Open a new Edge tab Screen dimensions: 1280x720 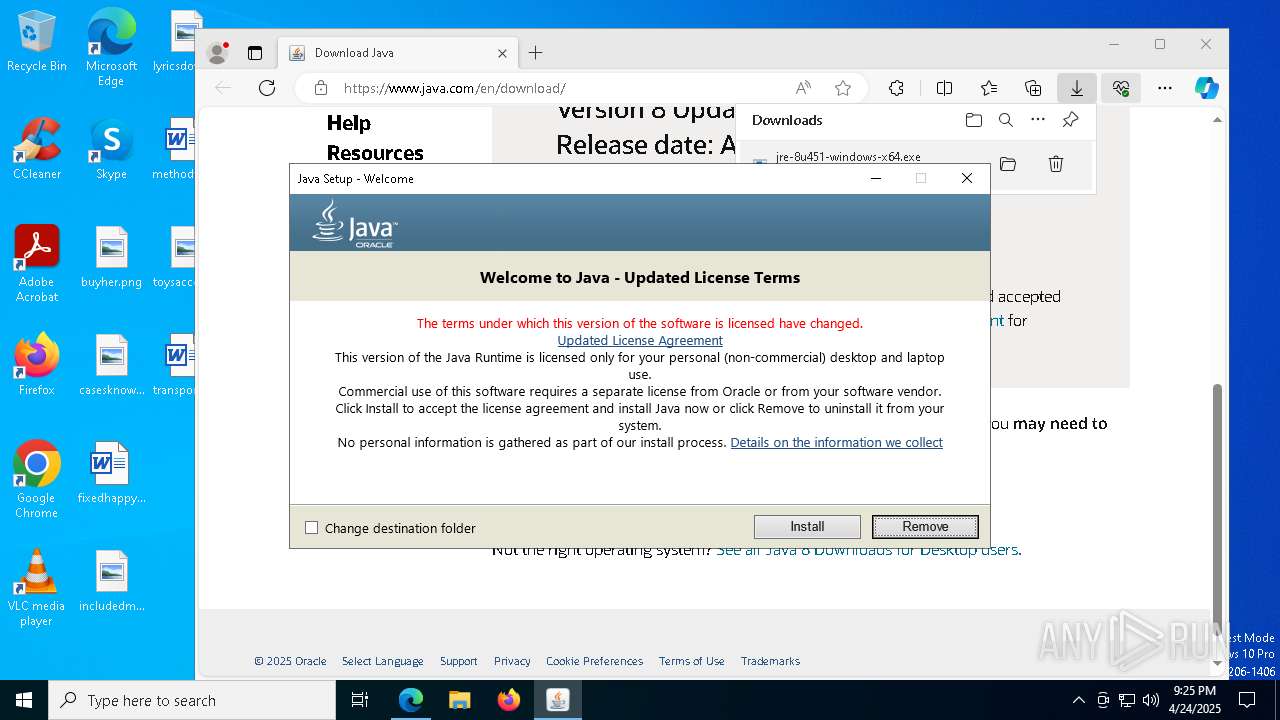click(536, 53)
